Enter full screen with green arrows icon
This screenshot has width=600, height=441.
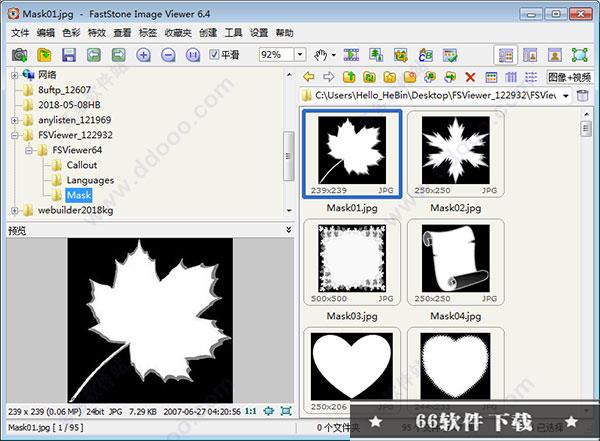(x=580, y=56)
